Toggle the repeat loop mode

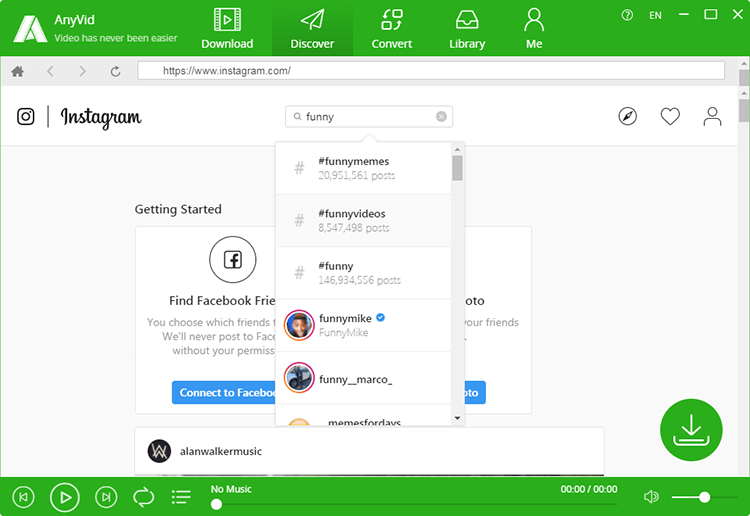click(x=143, y=497)
